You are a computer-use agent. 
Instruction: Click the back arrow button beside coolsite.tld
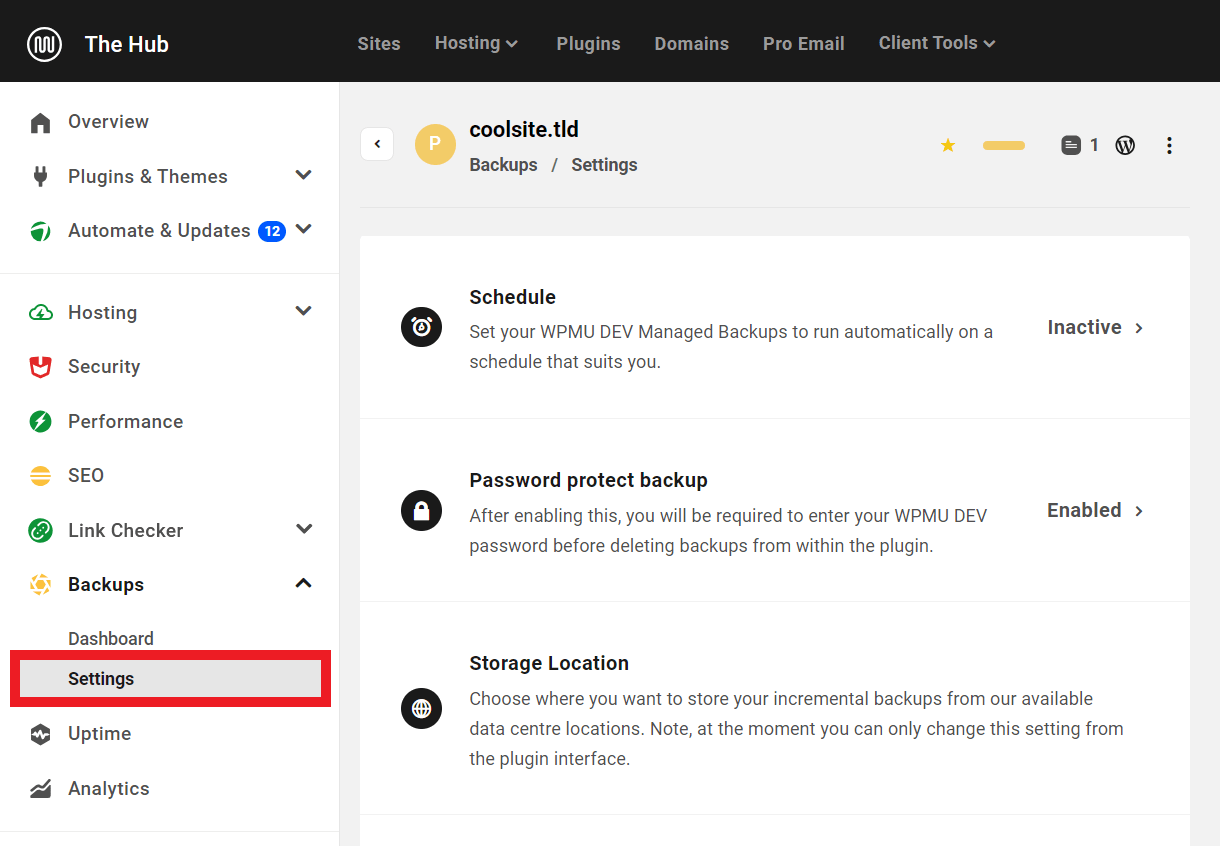click(x=377, y=144)
